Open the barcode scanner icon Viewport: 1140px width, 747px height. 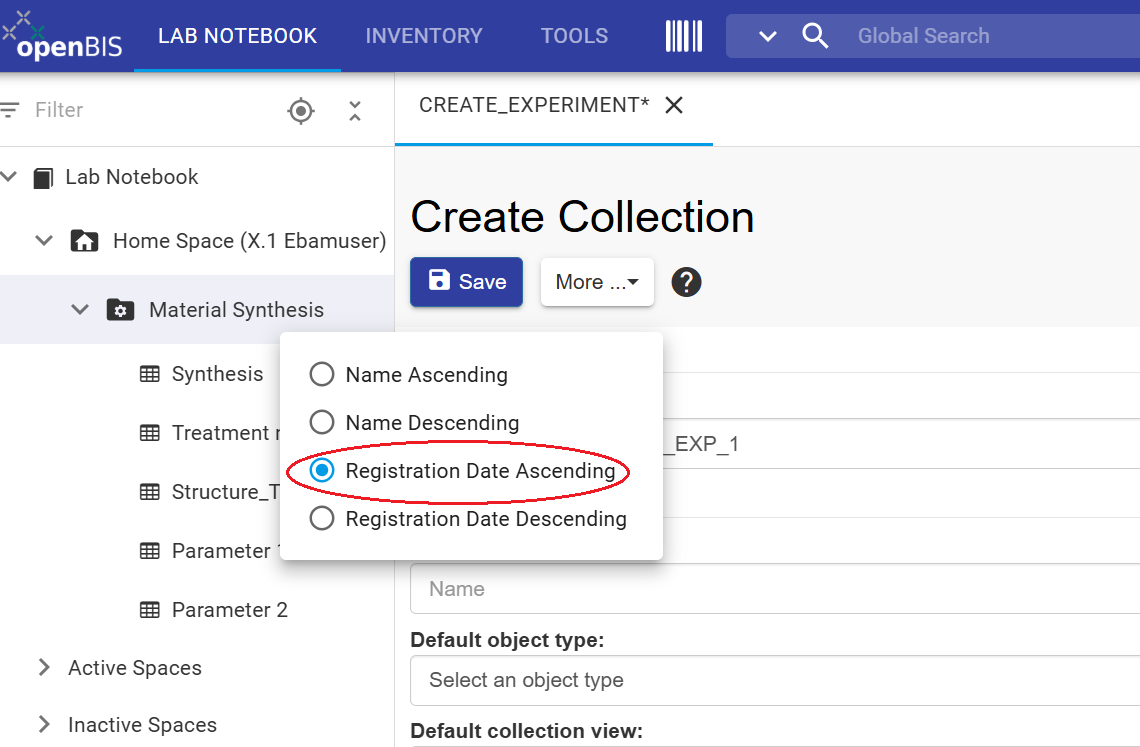point(683,36)
